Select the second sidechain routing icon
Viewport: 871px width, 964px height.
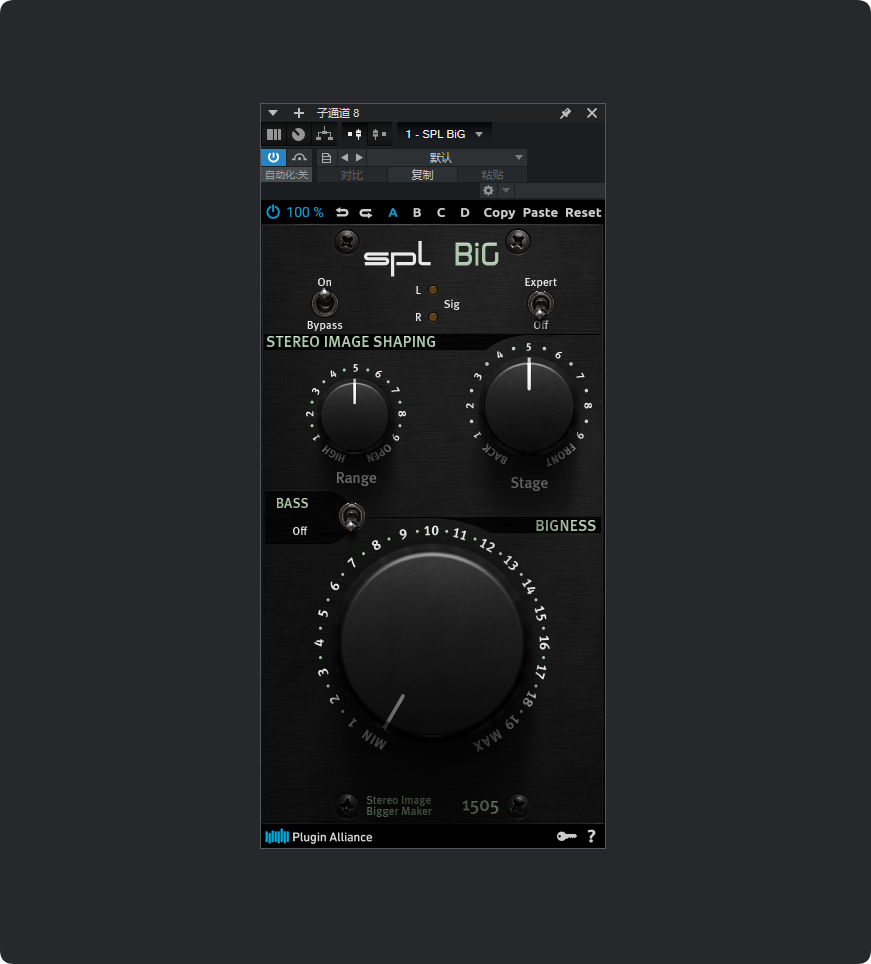coord(380,134)
